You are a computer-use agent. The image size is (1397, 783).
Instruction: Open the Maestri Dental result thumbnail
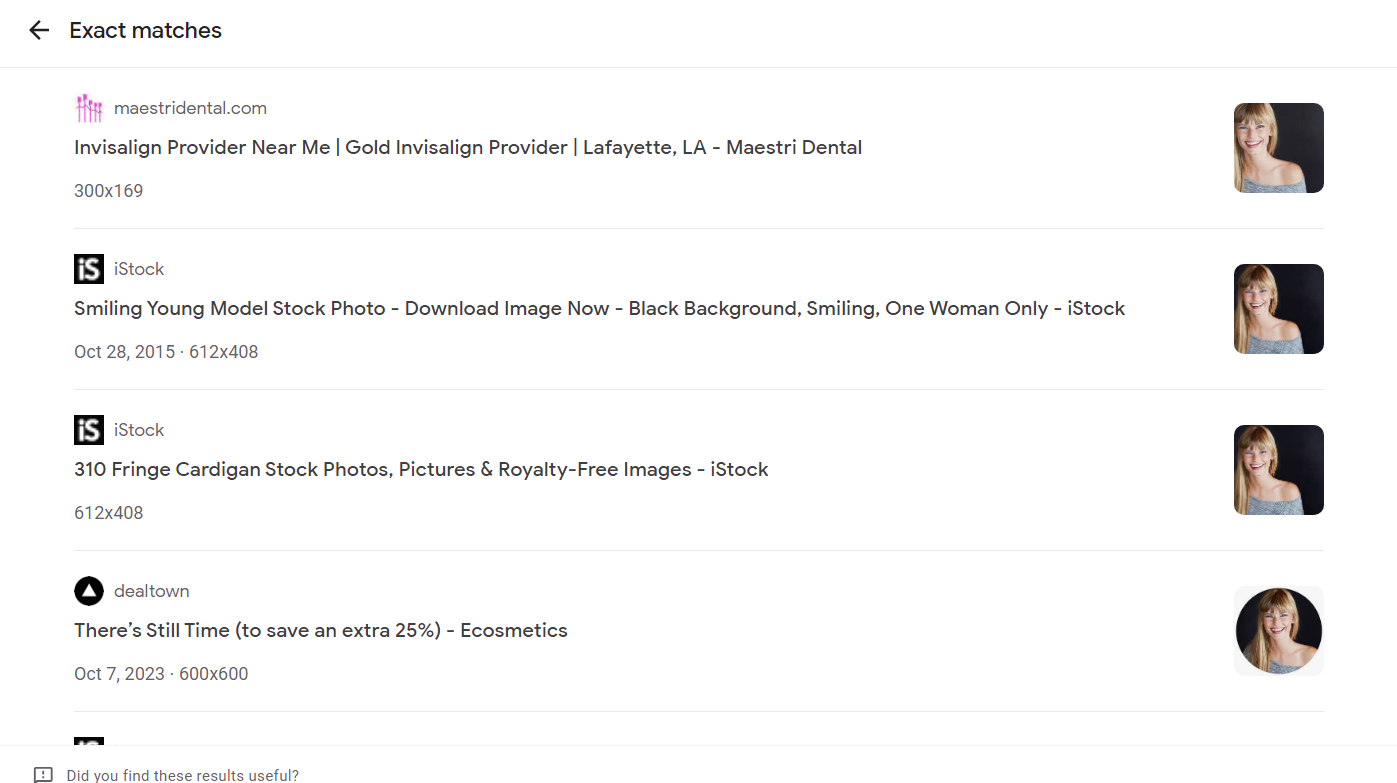(x=1279, y=148)
